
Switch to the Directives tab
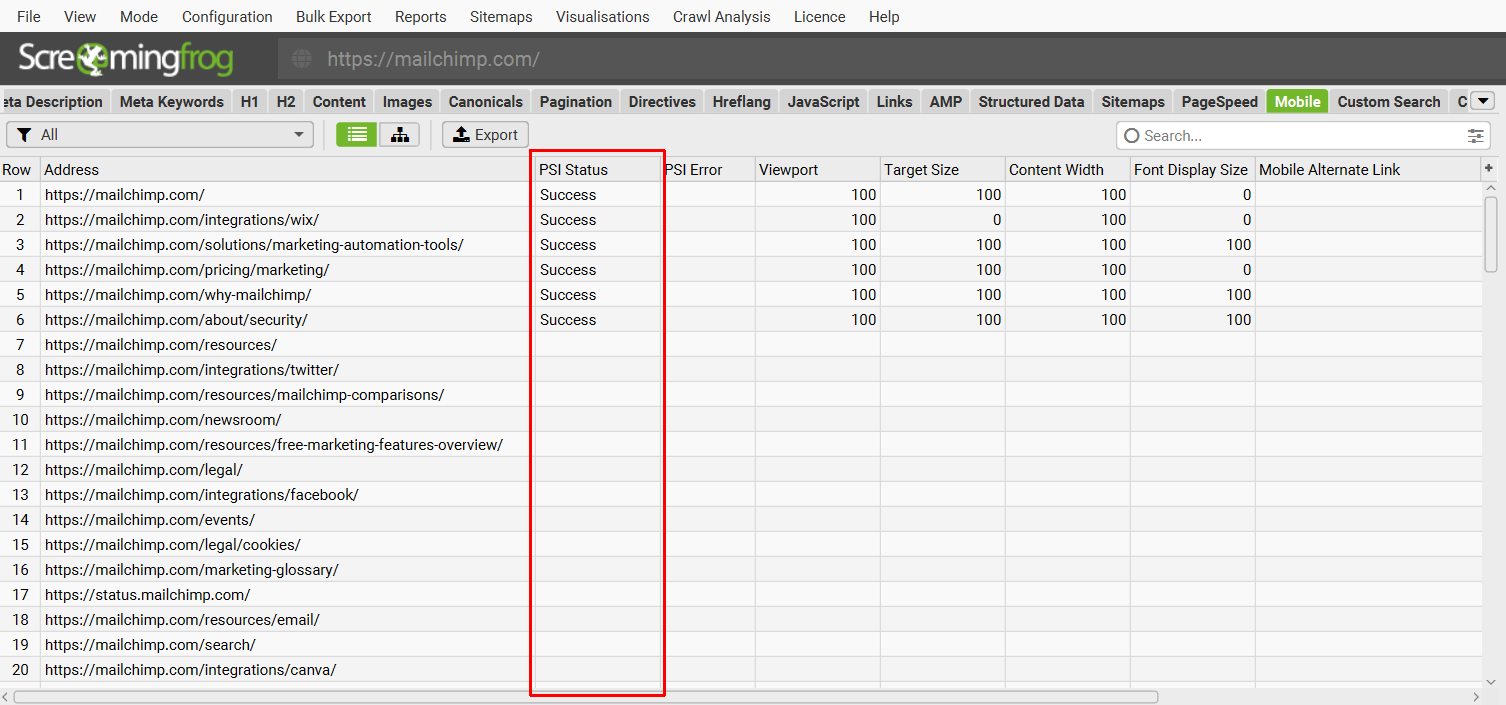662,101
